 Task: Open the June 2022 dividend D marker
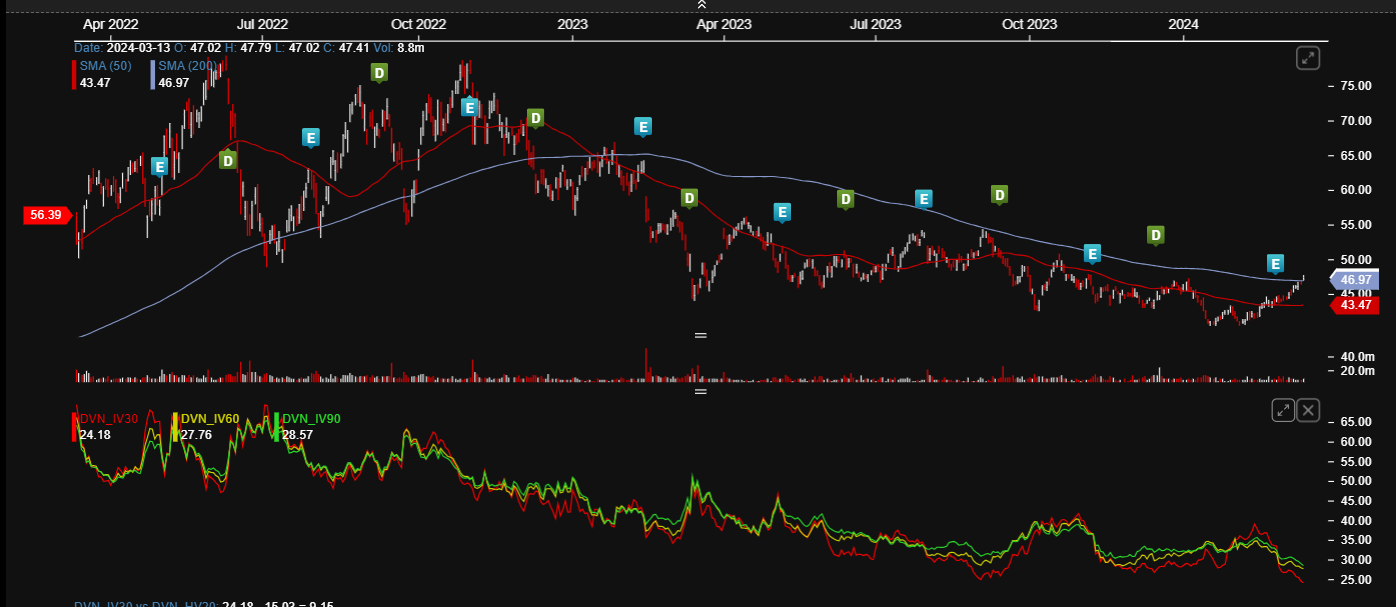228,159
